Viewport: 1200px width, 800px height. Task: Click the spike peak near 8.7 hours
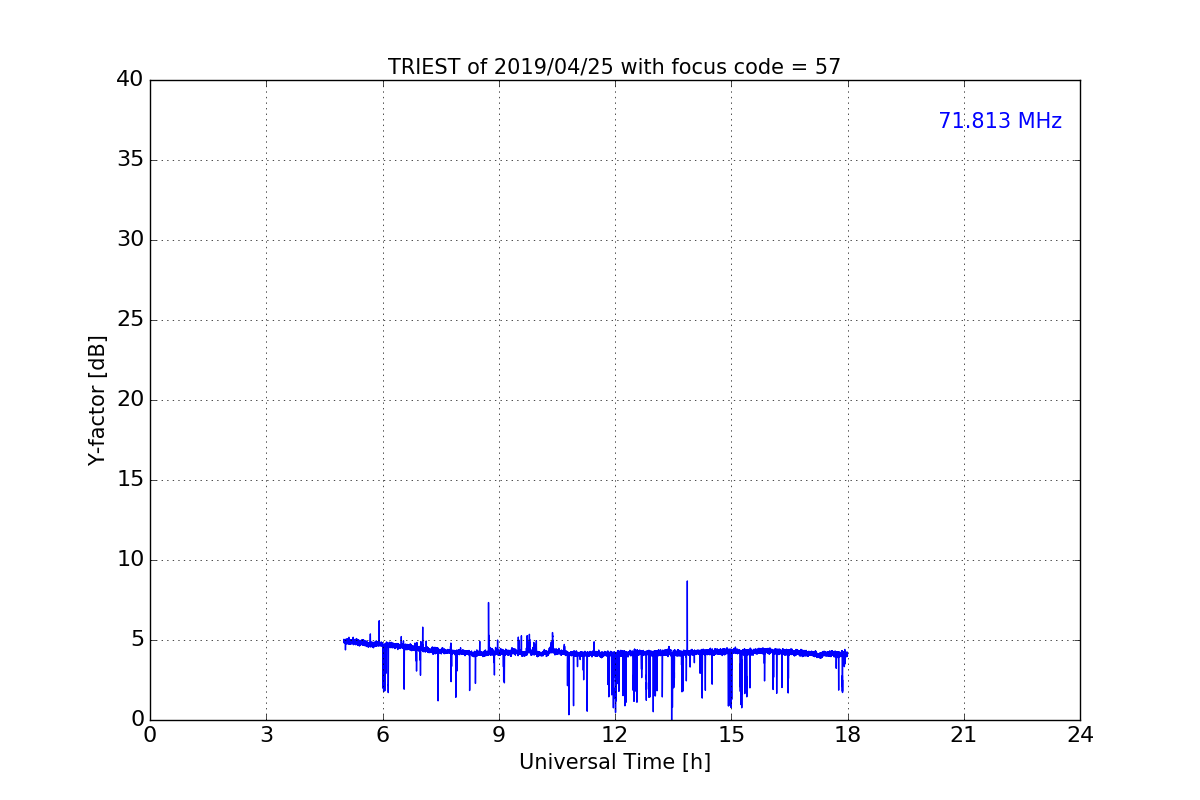point(488,603)
